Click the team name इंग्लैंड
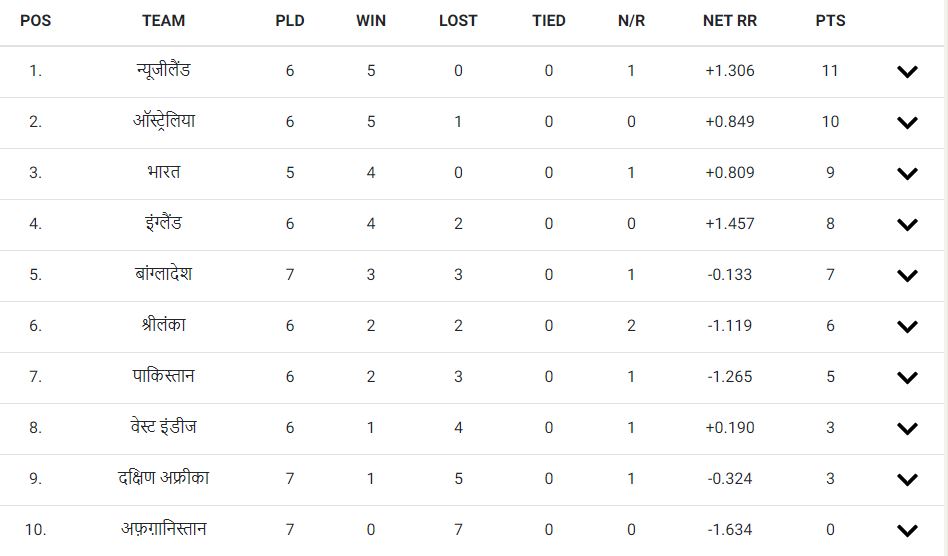 163,223
